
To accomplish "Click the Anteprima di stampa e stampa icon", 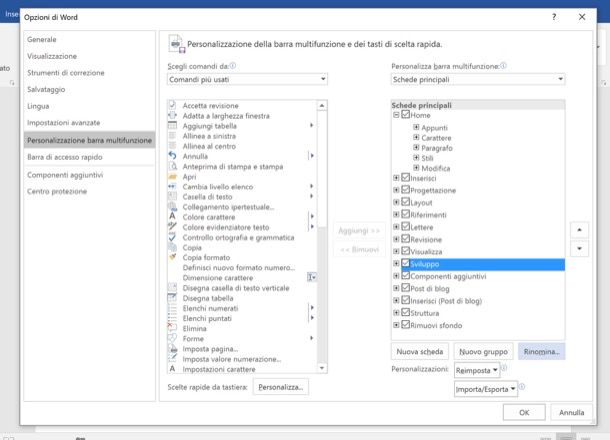I will pyautogui.click(x=172, y=166).
